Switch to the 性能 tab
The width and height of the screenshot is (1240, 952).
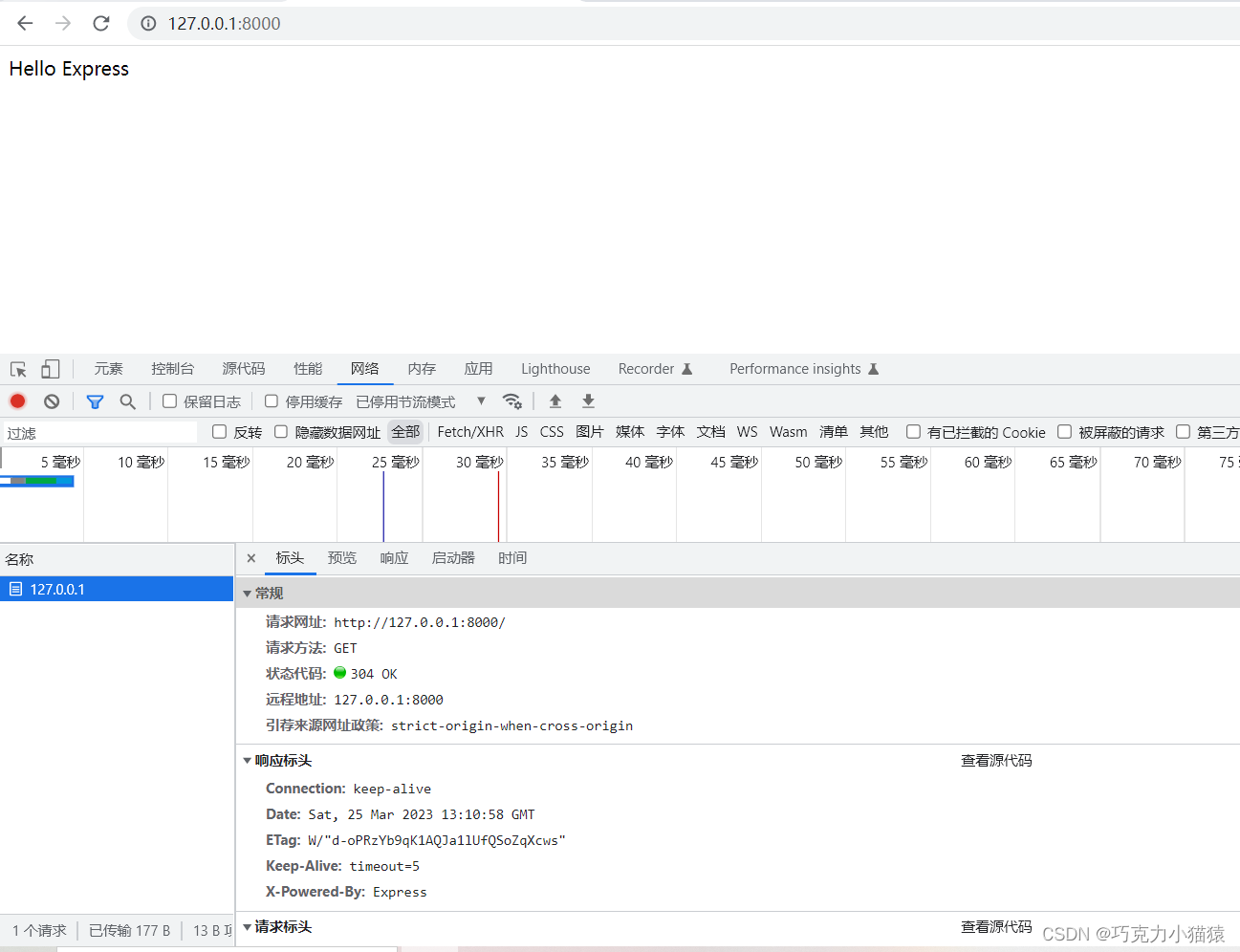(x=308, y=369)
